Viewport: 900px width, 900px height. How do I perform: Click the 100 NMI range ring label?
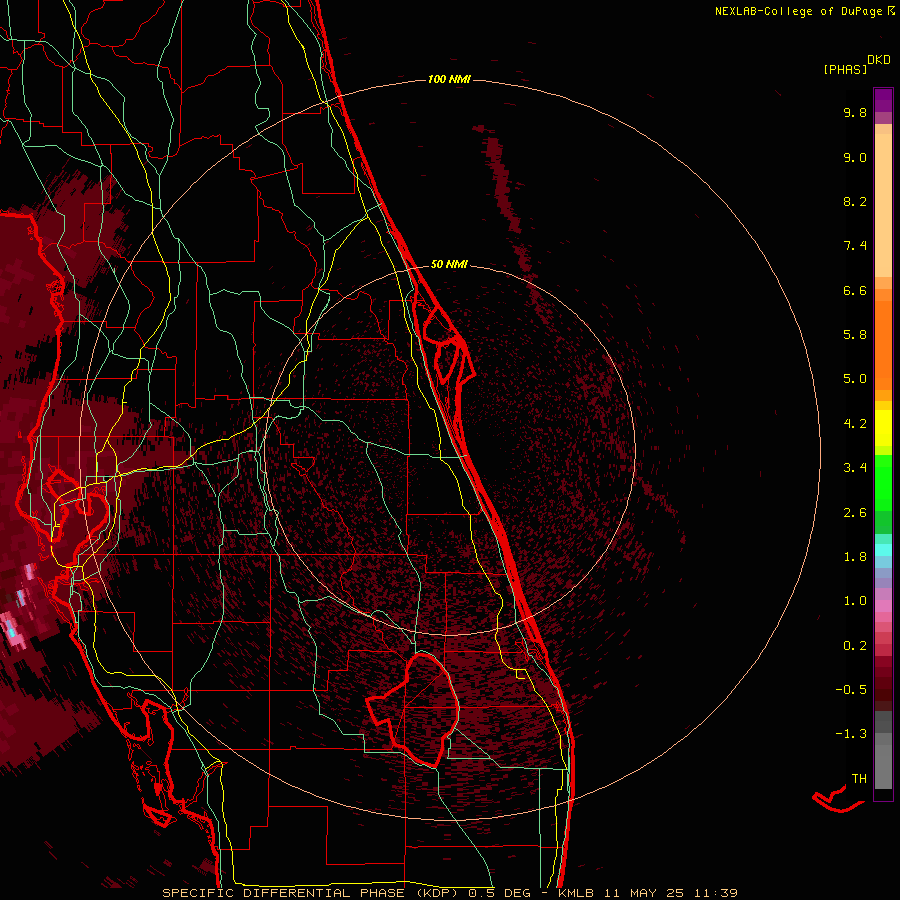[449, 79]
